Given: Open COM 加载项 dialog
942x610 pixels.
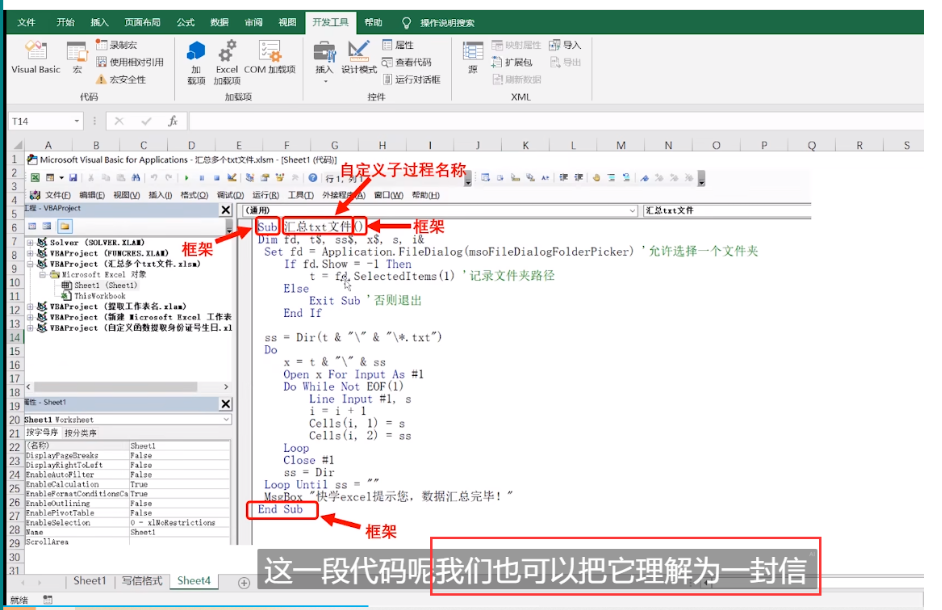Looking at the screenshot, I should (x=270, y=58).
